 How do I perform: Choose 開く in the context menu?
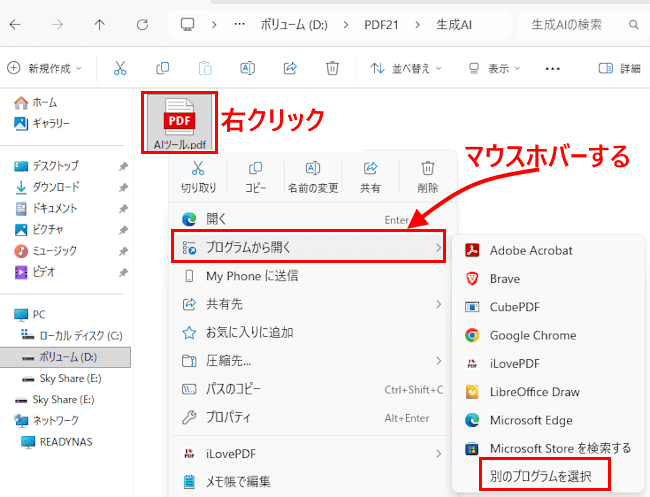(x=309, y=219)
